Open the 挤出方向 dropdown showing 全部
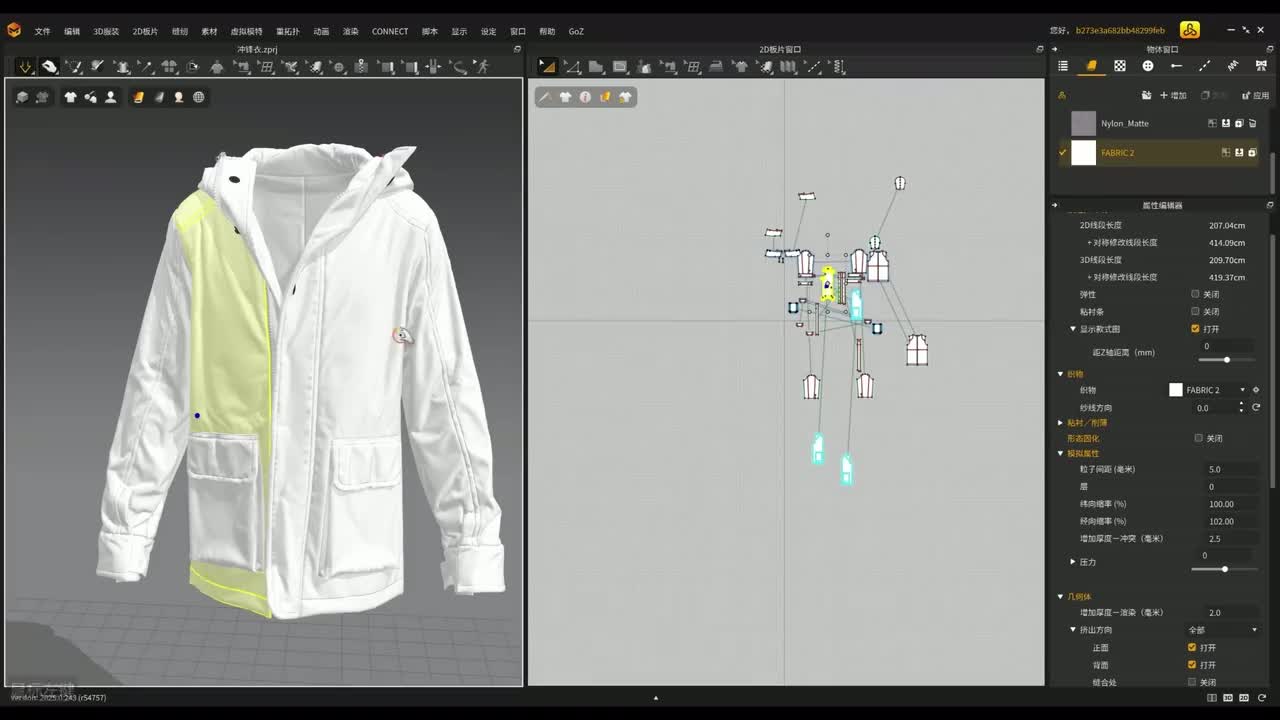 [1222, 630]
